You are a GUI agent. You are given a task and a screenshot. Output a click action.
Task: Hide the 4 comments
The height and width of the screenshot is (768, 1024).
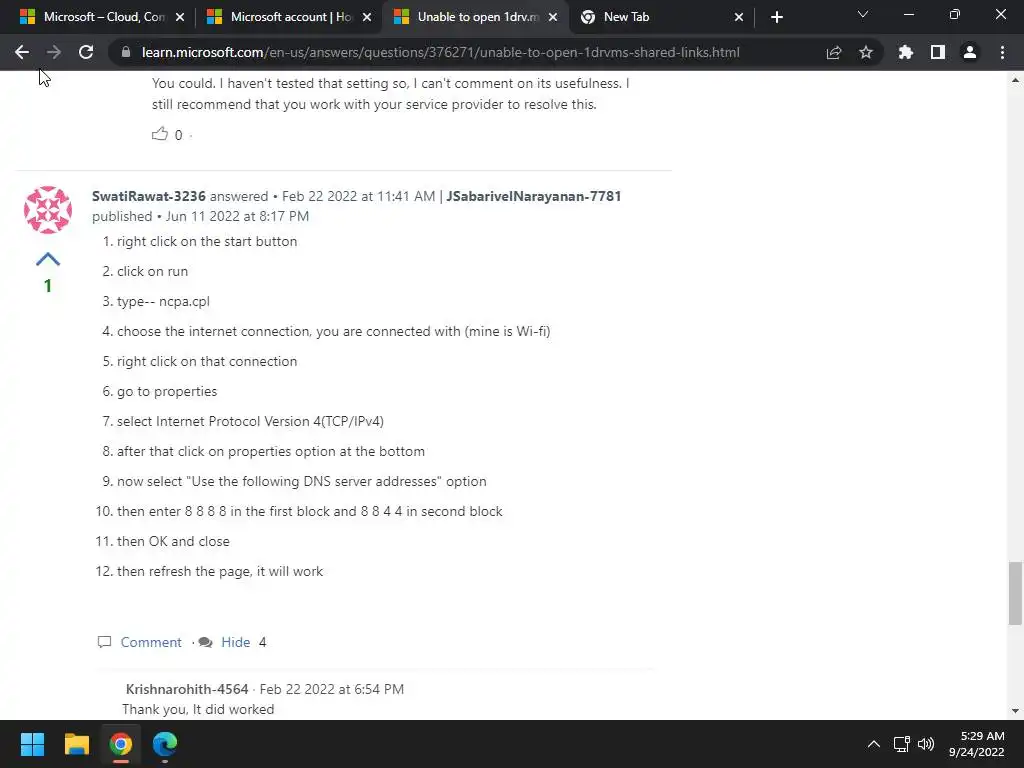pyautogui.click(x=236, y=642)
